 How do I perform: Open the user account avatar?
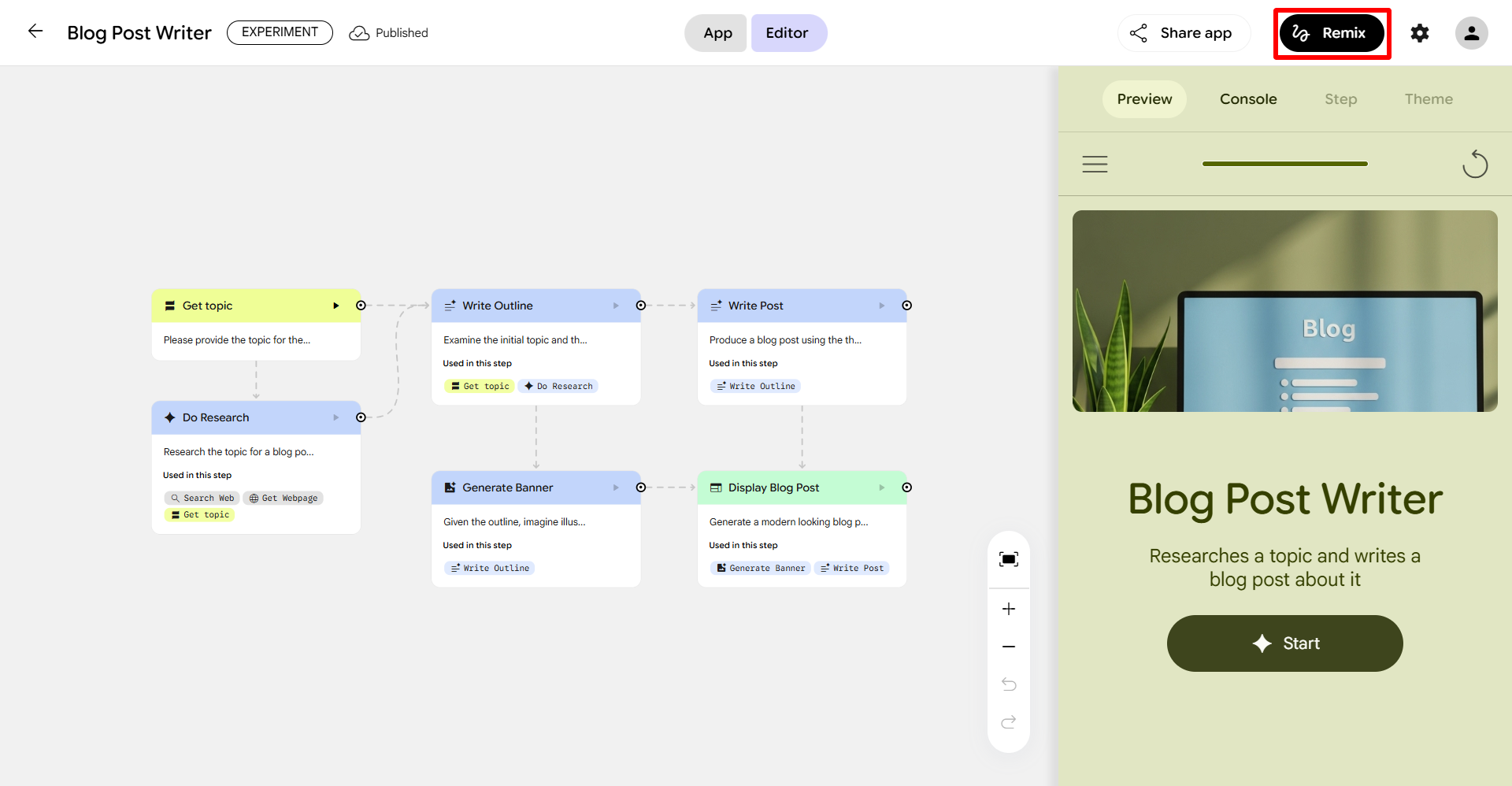tap(1470, 33)
